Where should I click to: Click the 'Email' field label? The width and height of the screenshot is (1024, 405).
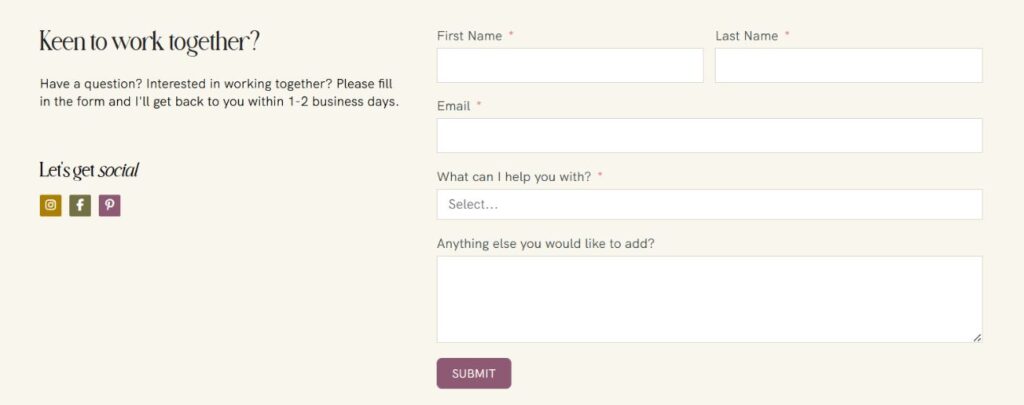coord(453,106)
